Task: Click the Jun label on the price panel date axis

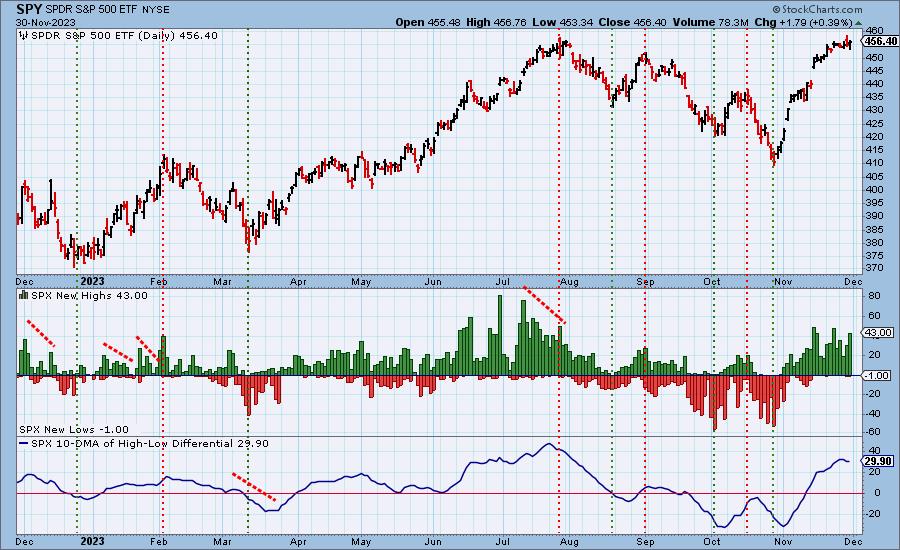Action: pos(433,282)
